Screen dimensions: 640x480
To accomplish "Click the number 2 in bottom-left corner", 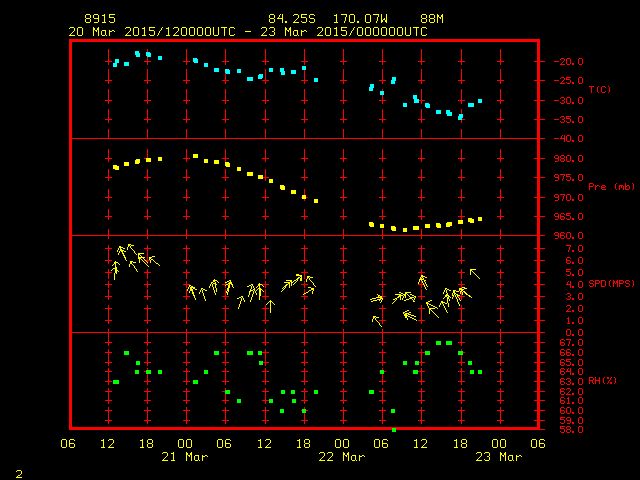I will [18, 471].
